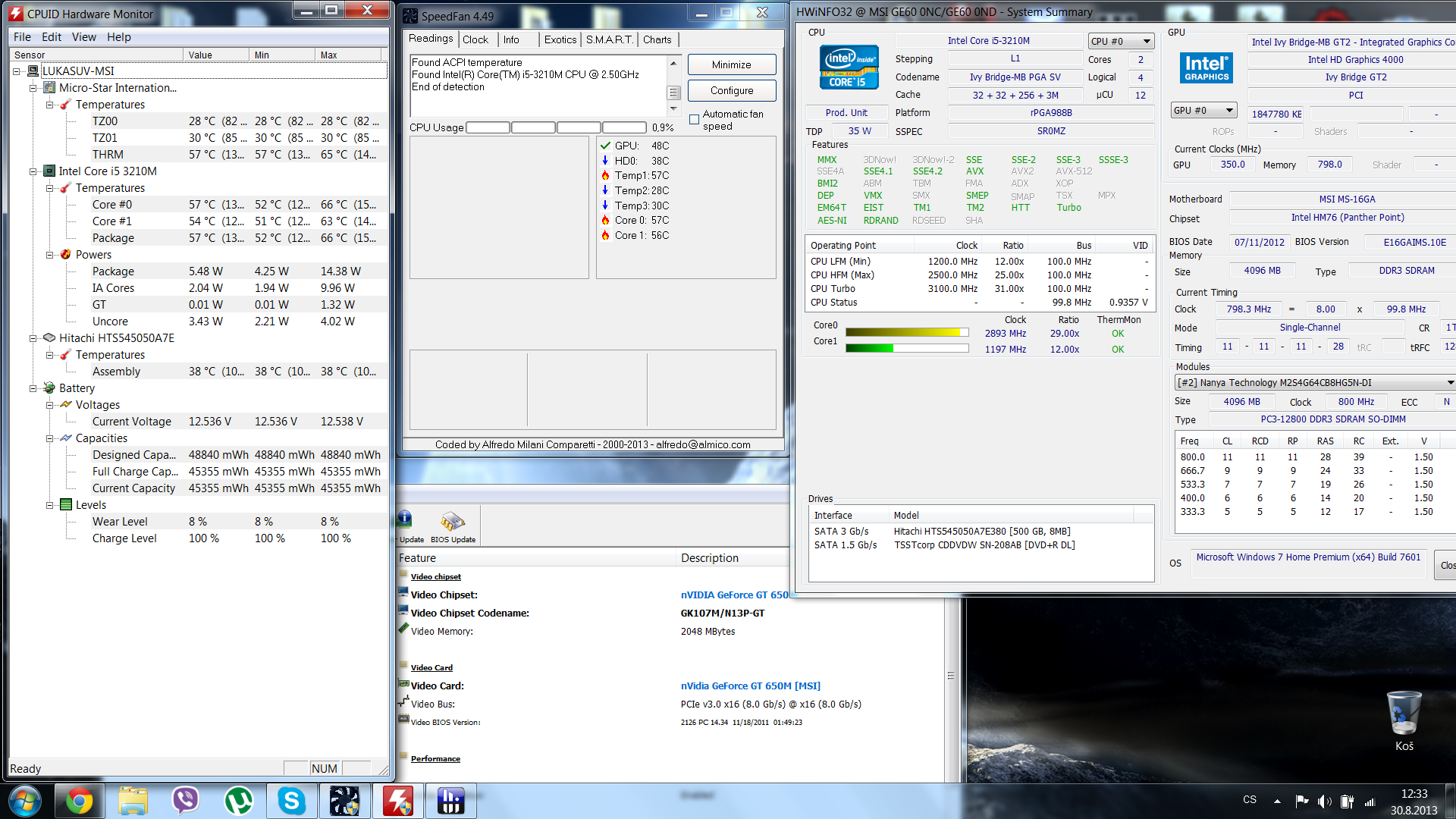The width and height of the screenshot is (1456, 819).
Task: Open View menu in HWMonitor
Action: coord(84,36)
